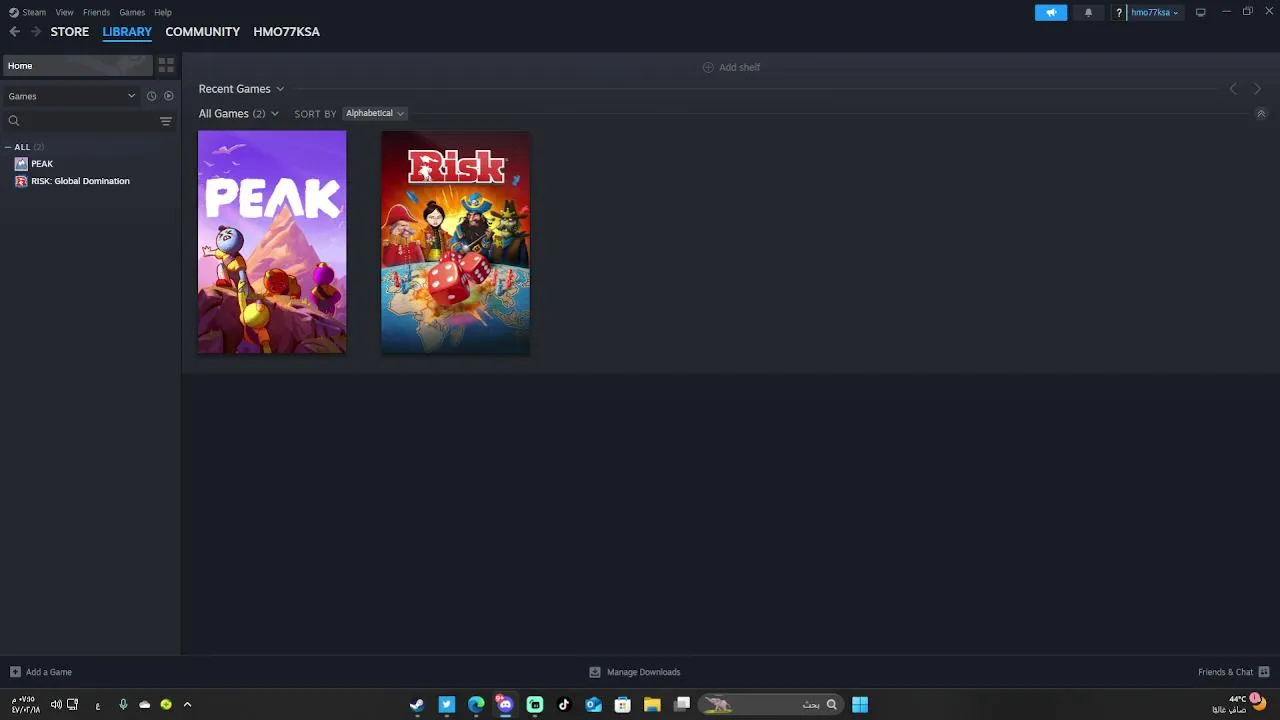The image size is (1280, 720).
Task: Switch to the STORE tab
Action: click(x=70, y=32)
